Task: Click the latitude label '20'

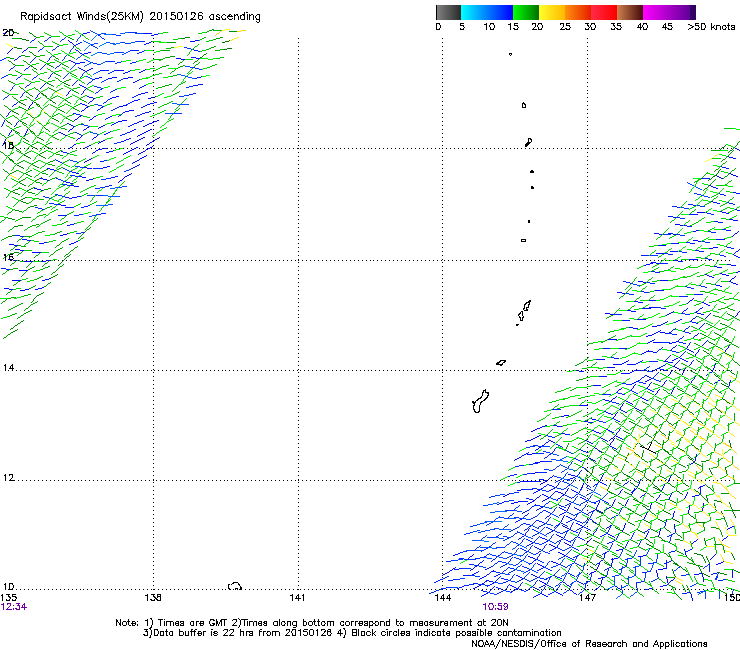Action: [8, 33]
